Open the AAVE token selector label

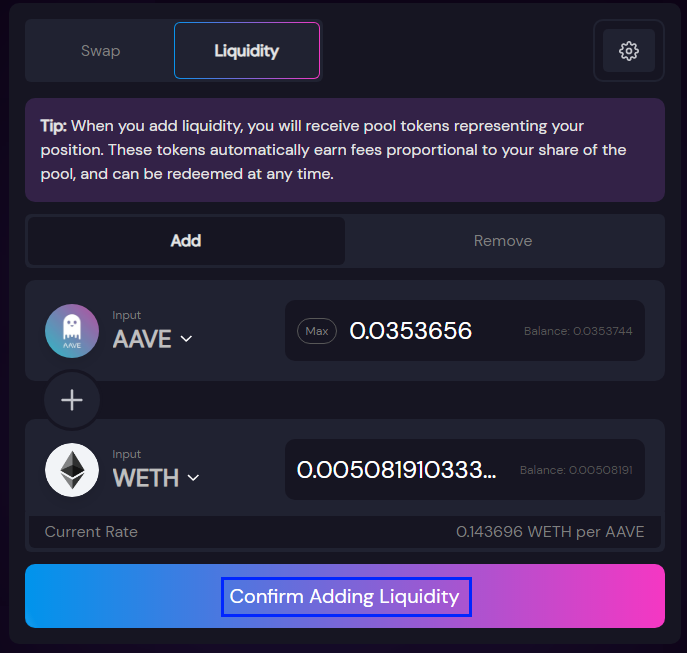142,339
